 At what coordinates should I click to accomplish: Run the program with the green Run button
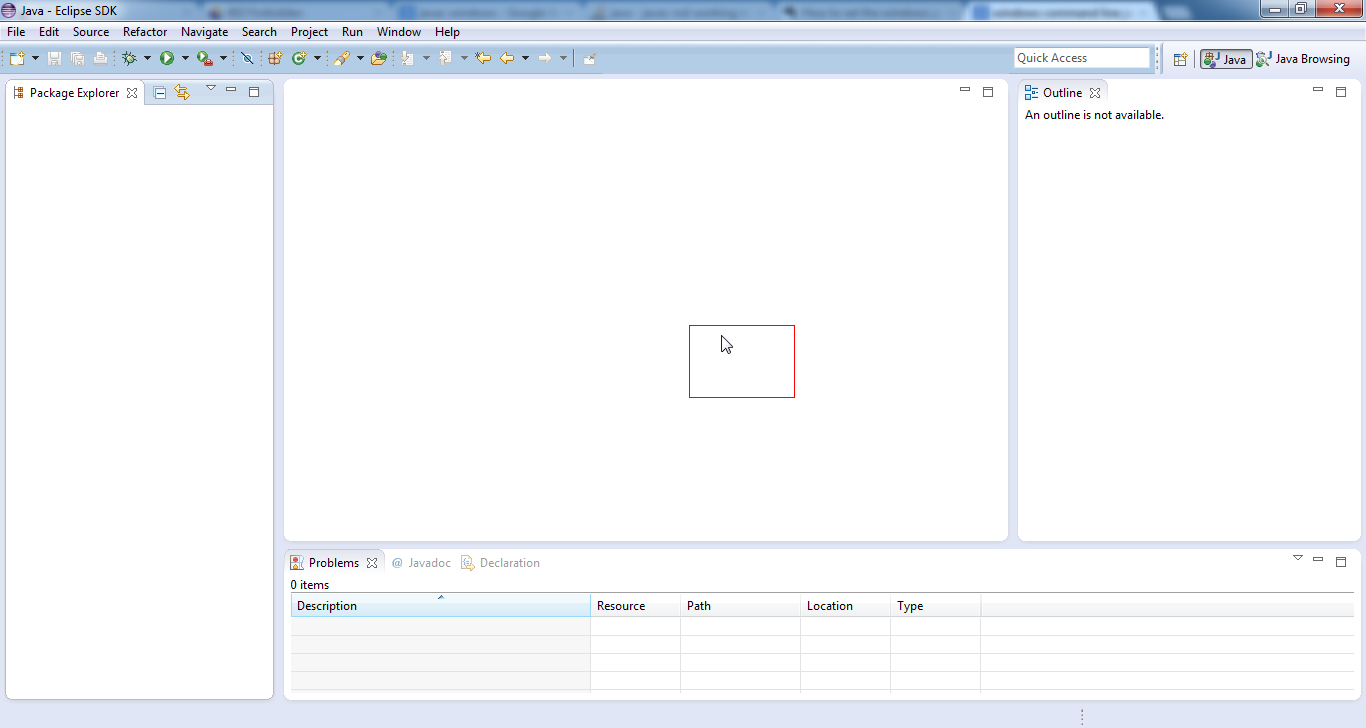167,59
